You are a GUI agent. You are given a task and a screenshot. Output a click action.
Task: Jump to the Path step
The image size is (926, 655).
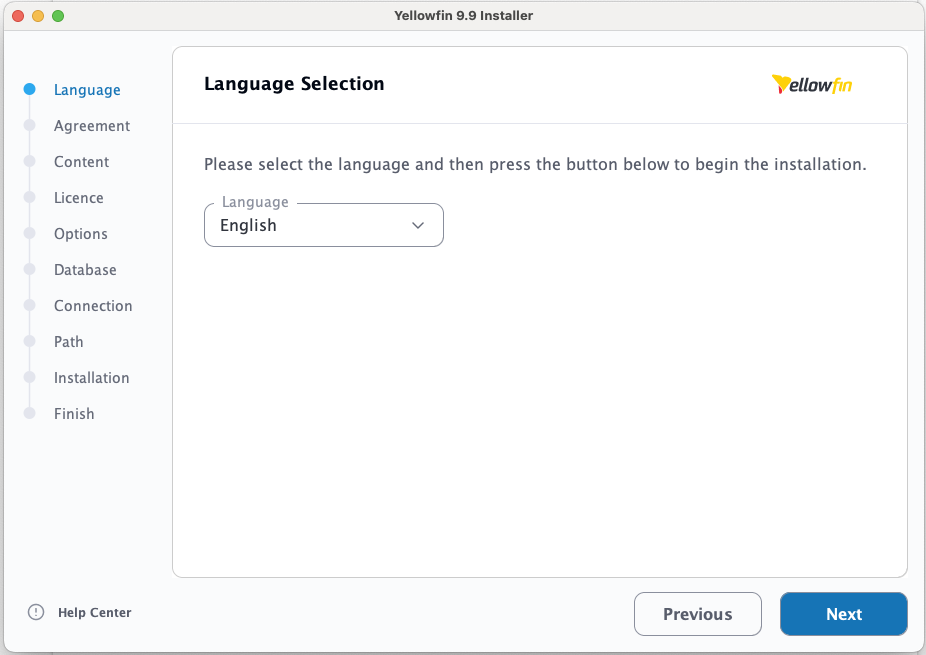click(x=69, y=342)
